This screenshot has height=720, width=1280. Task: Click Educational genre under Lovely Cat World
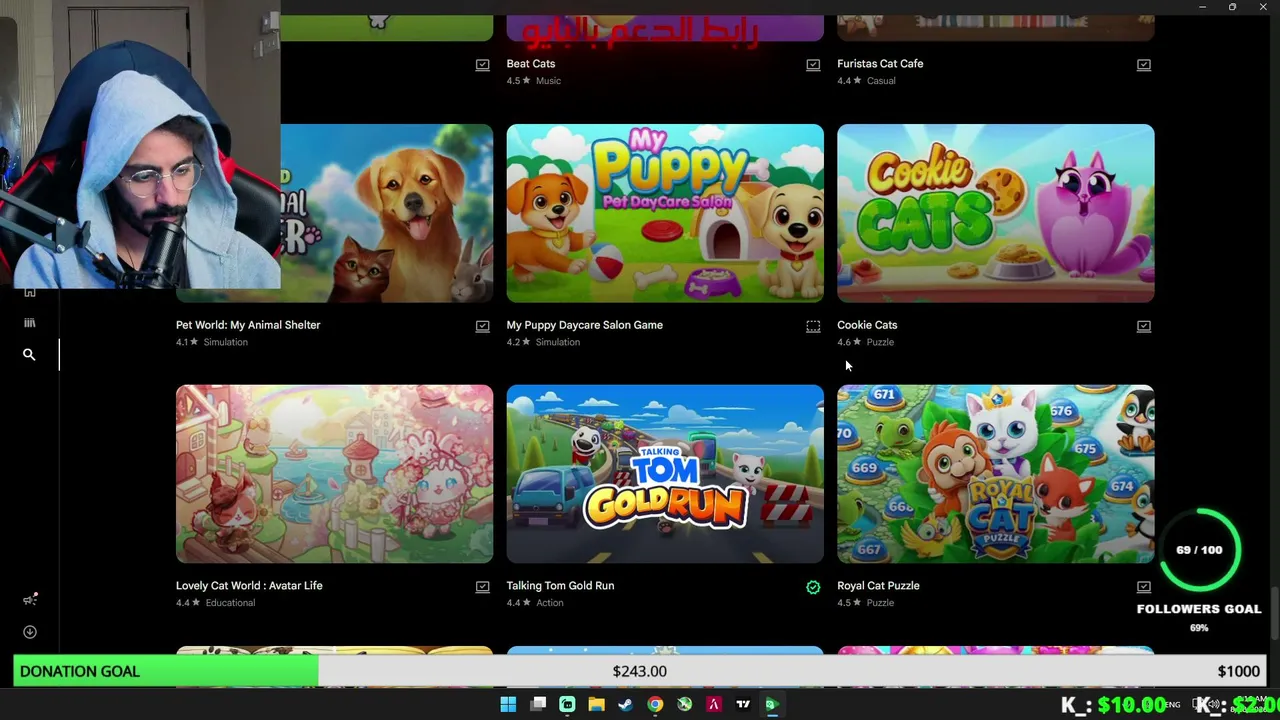(230, 603)
